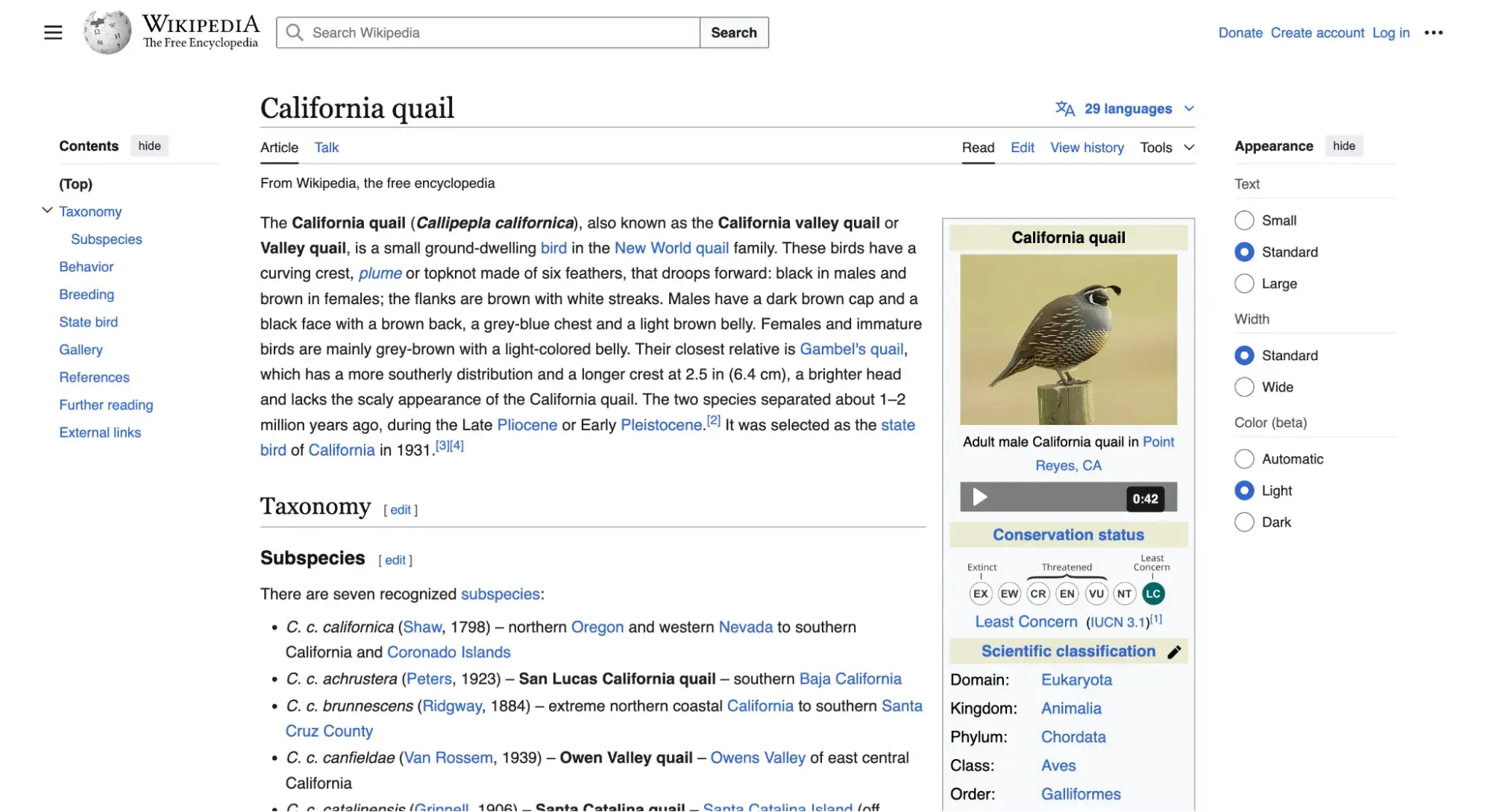Open the Tools dropdown menu

click(1167, 148)
